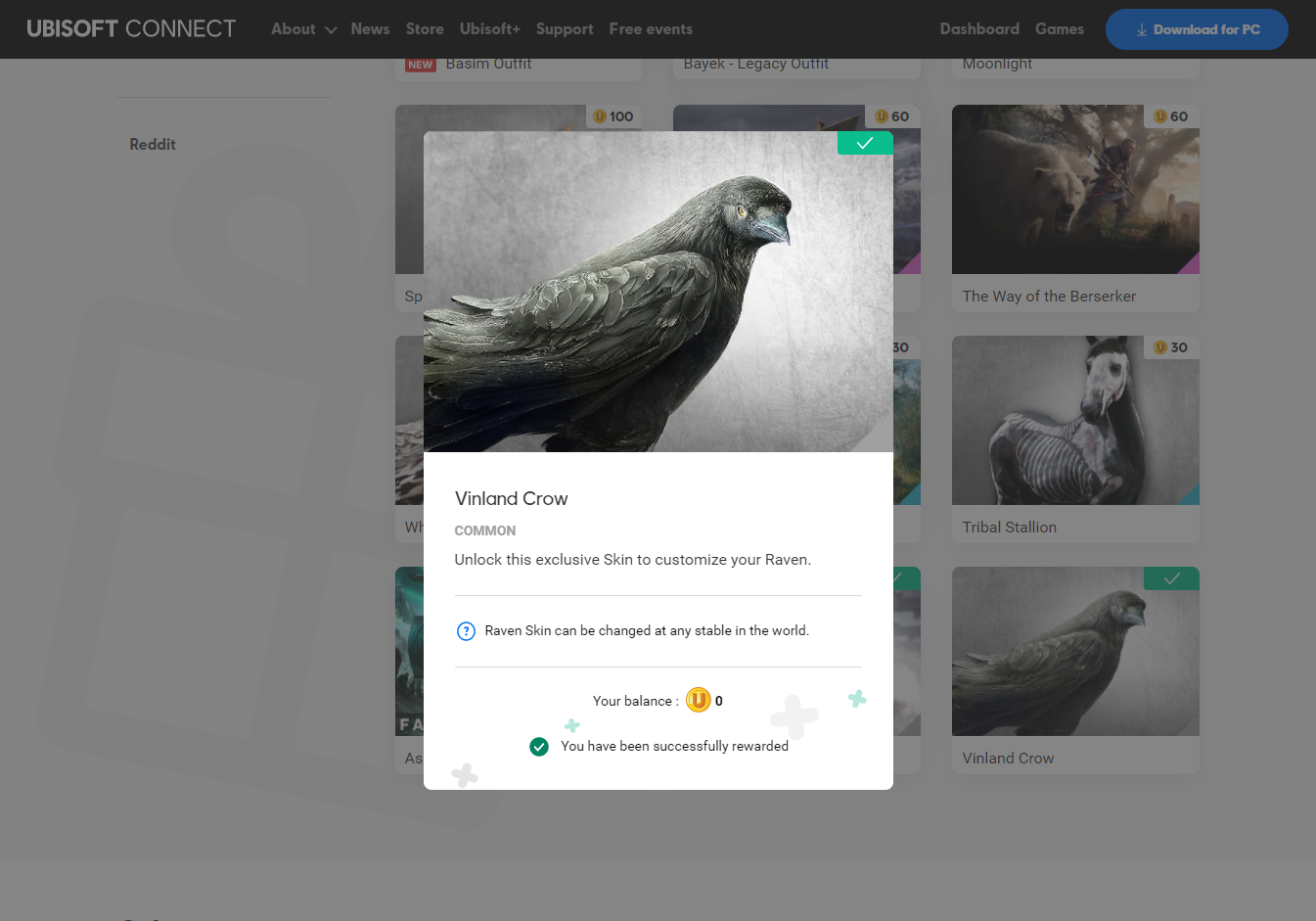Screen dimensions: 1316x921
Task: Open the Ubisoft+ page
Action: click(490, 29)
